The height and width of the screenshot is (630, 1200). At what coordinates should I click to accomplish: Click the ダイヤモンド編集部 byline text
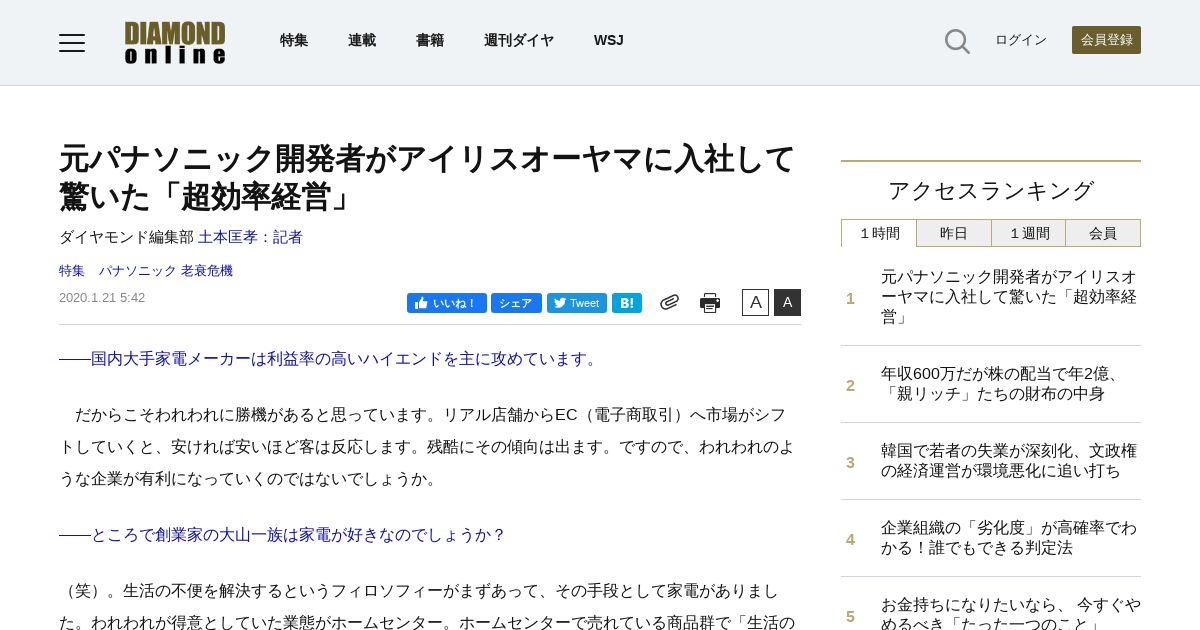coord(126,237)
